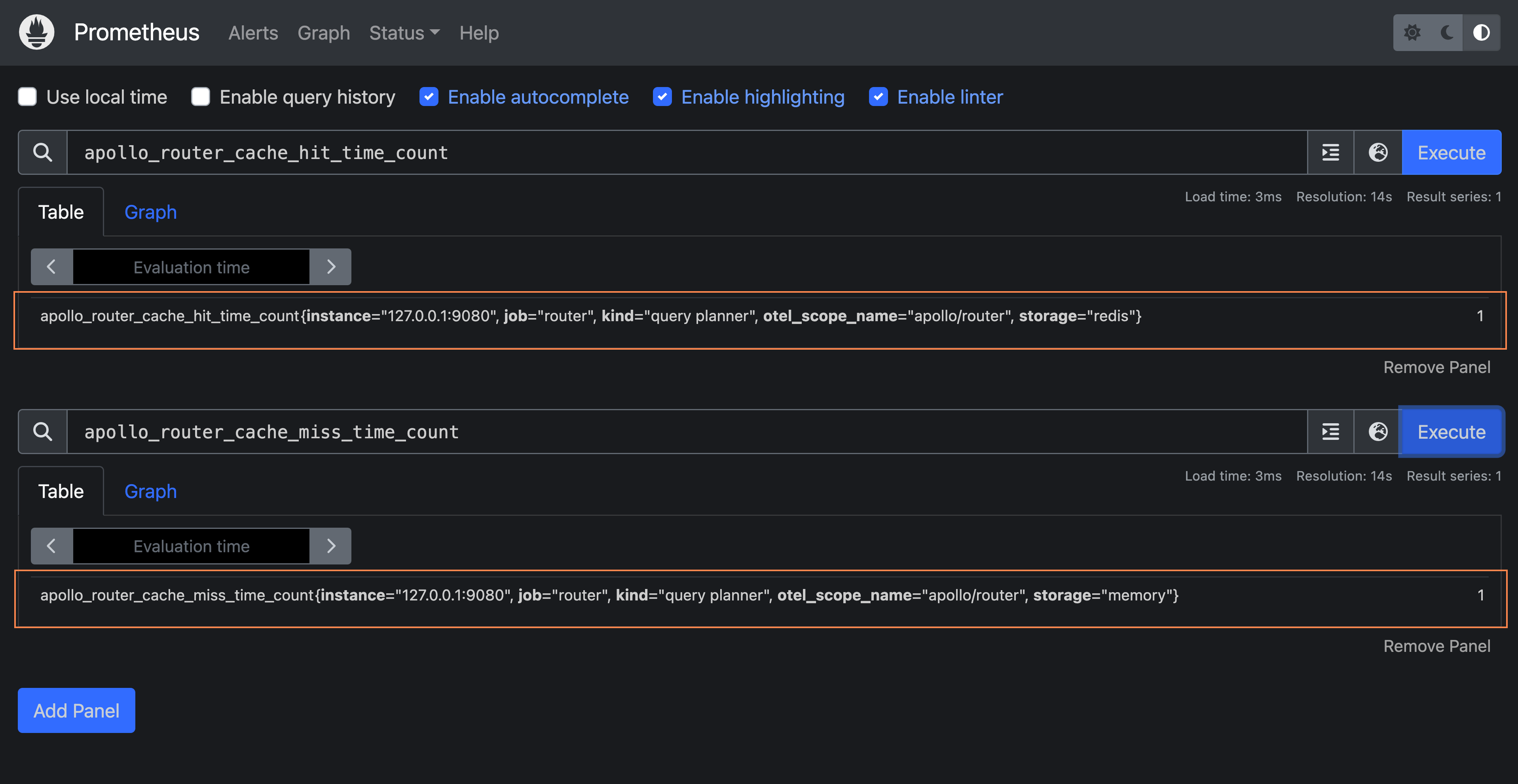Open the query options icon beside first Execute button
This screenshot has width=1518, height=784.
tap(1330, 153)
